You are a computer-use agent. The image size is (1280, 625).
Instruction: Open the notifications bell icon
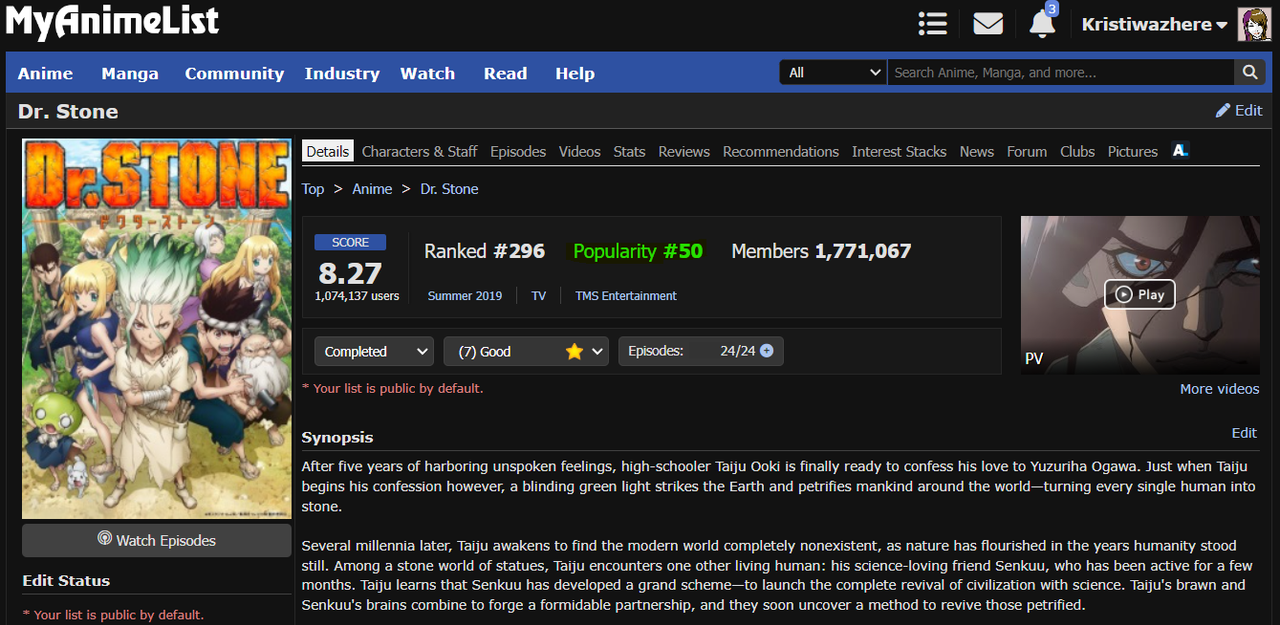(x=1042, y=22)
